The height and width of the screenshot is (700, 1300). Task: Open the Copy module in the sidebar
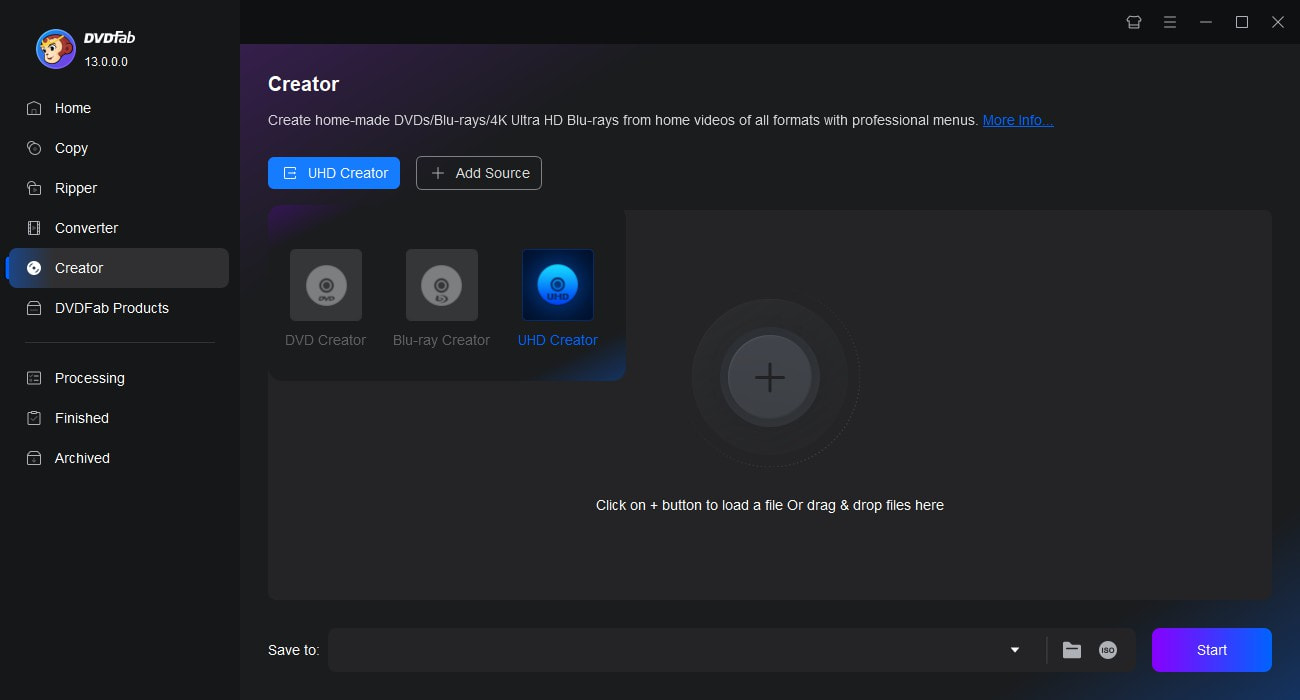70,148
